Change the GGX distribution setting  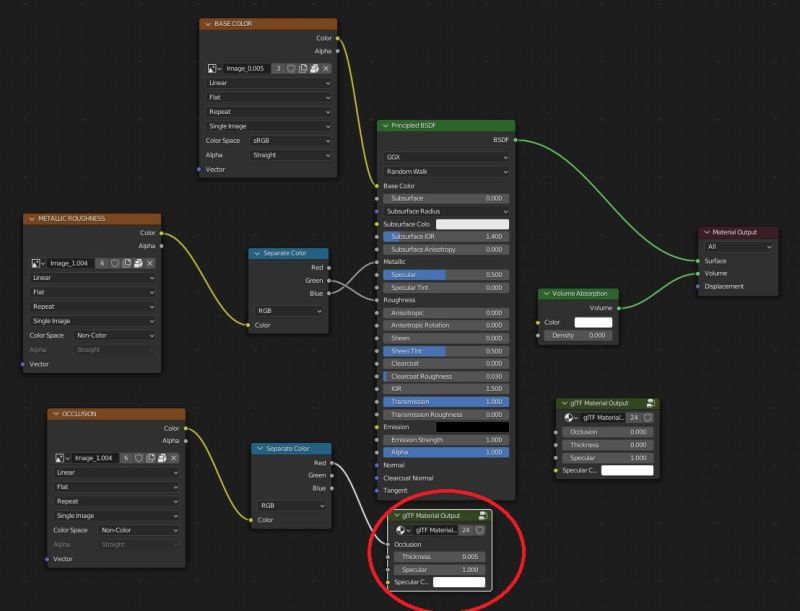[x=447, y=157]
